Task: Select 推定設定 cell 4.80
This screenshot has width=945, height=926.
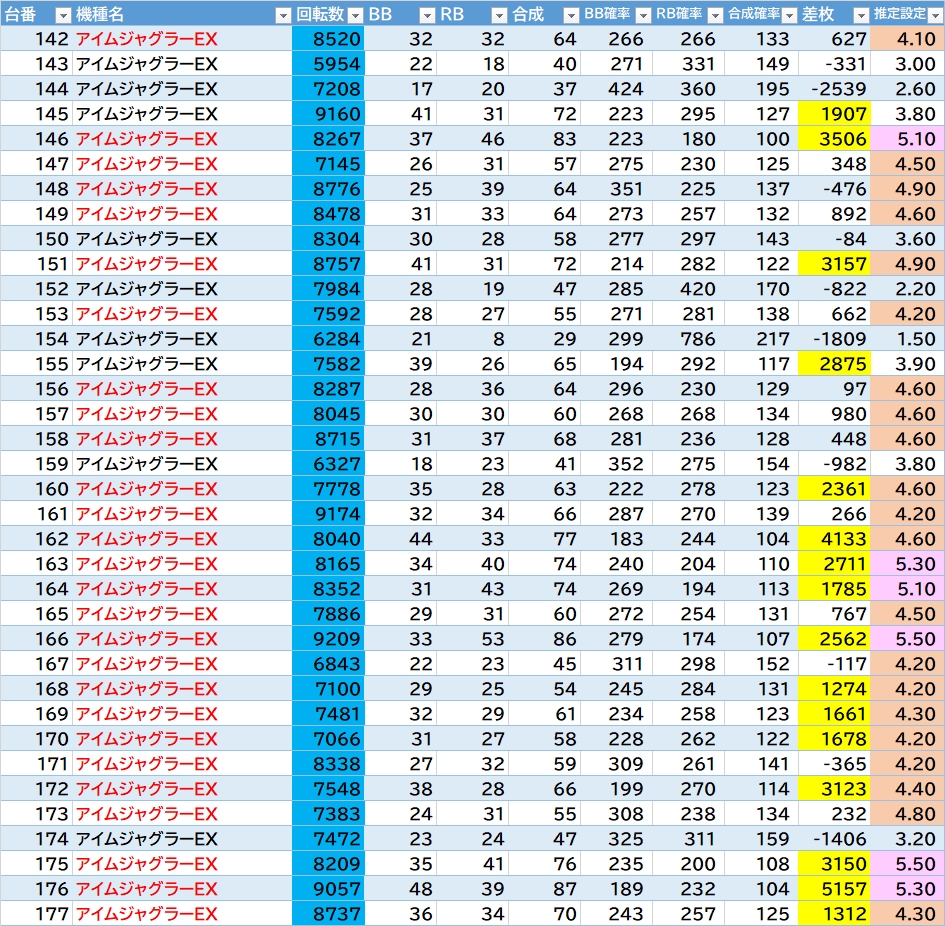Action: click(908, 813)
